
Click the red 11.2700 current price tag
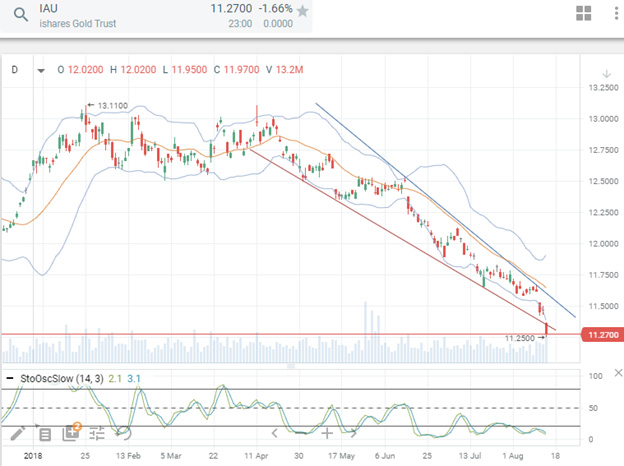603,335
